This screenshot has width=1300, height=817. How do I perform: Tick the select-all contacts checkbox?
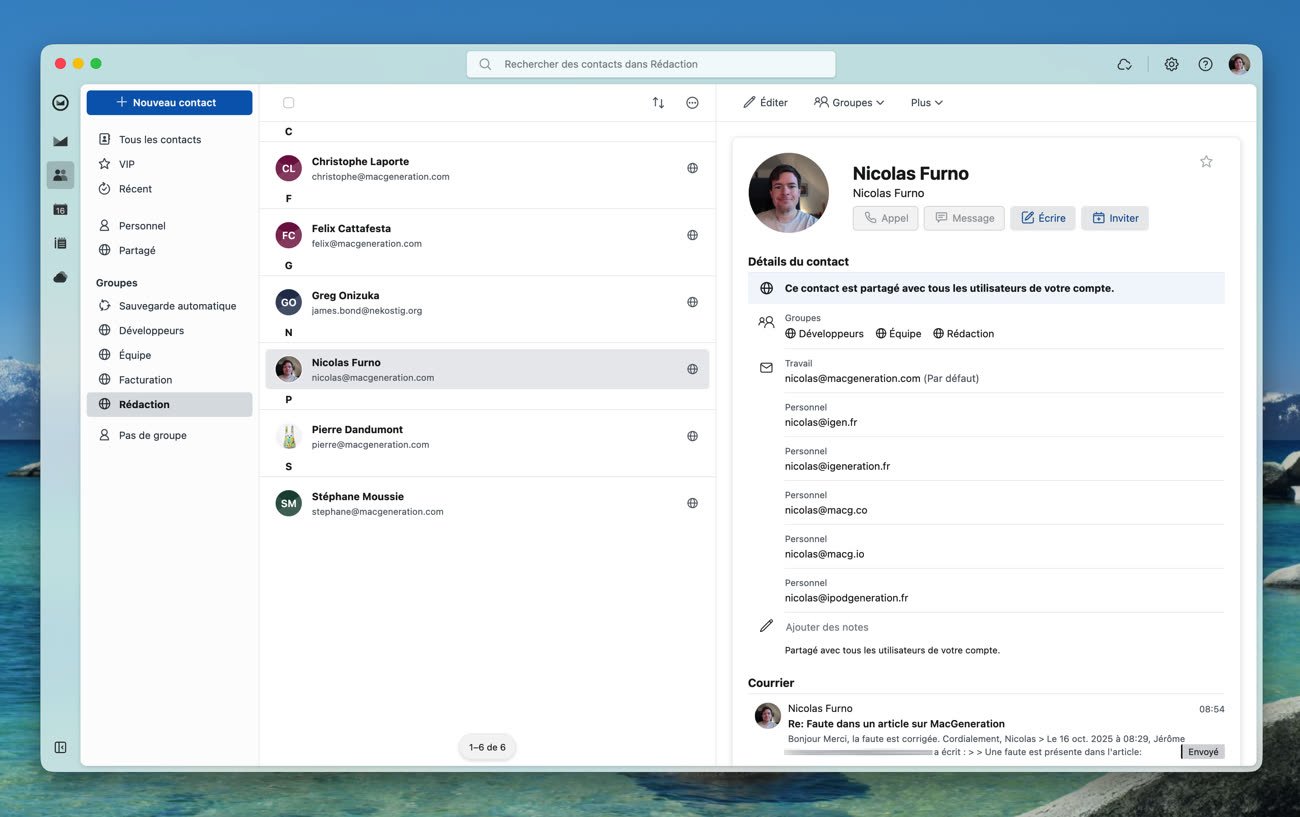(x=289, y=103)
